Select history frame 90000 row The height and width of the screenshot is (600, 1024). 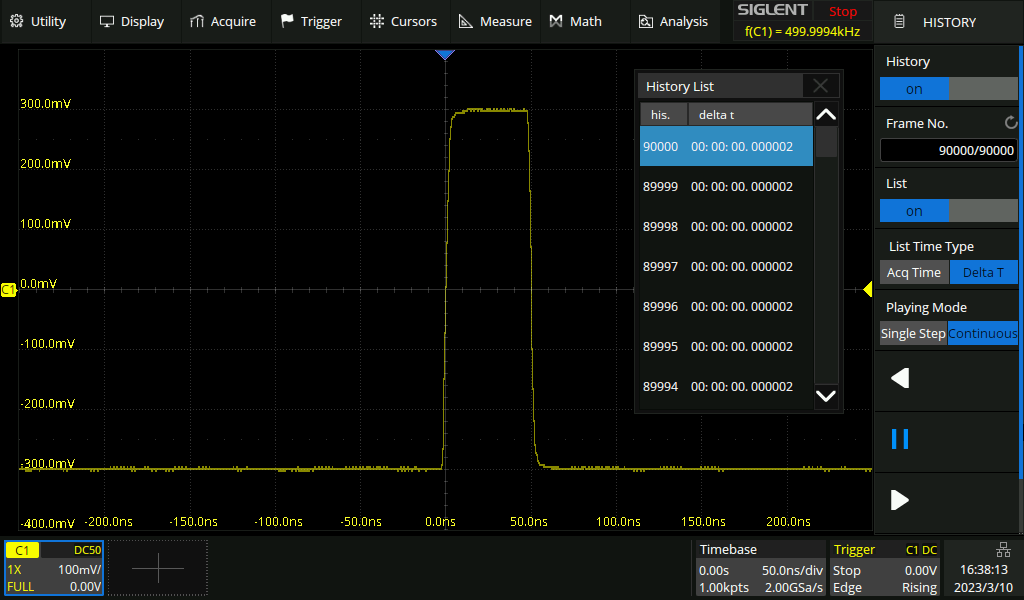click(x=726, y=146)
